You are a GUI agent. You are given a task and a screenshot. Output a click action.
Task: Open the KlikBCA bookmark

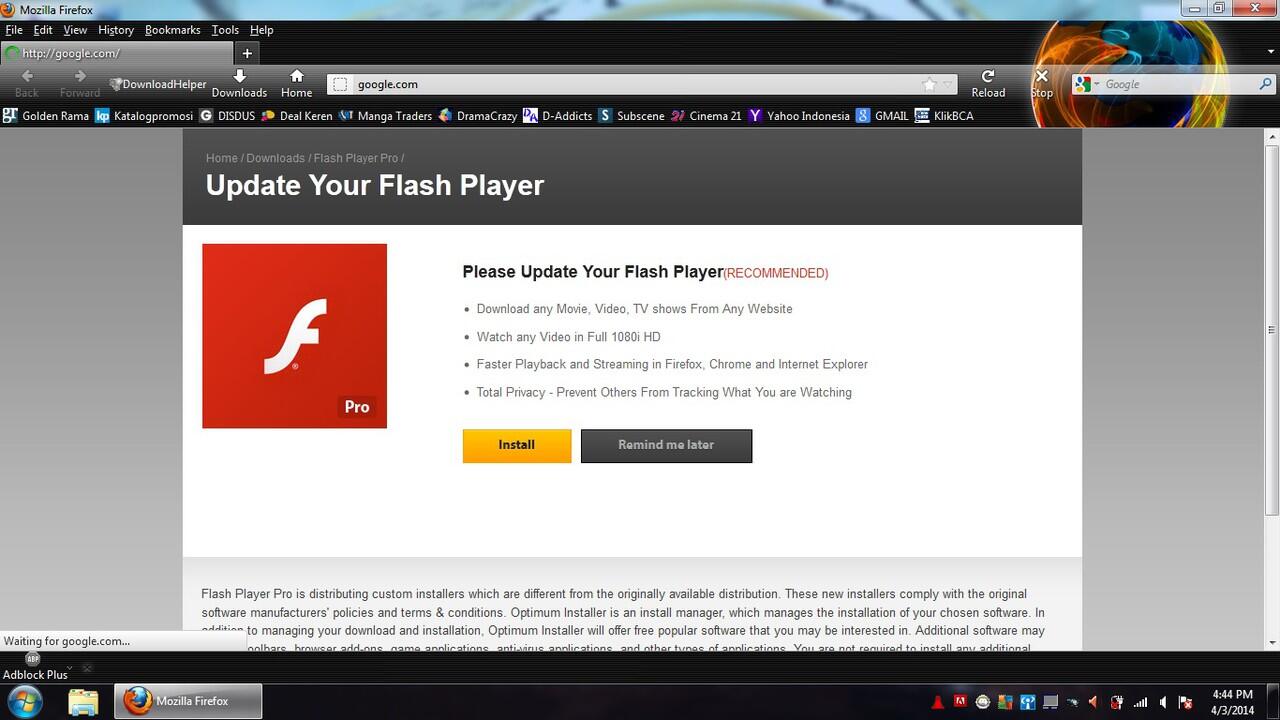tap(944, 116)
